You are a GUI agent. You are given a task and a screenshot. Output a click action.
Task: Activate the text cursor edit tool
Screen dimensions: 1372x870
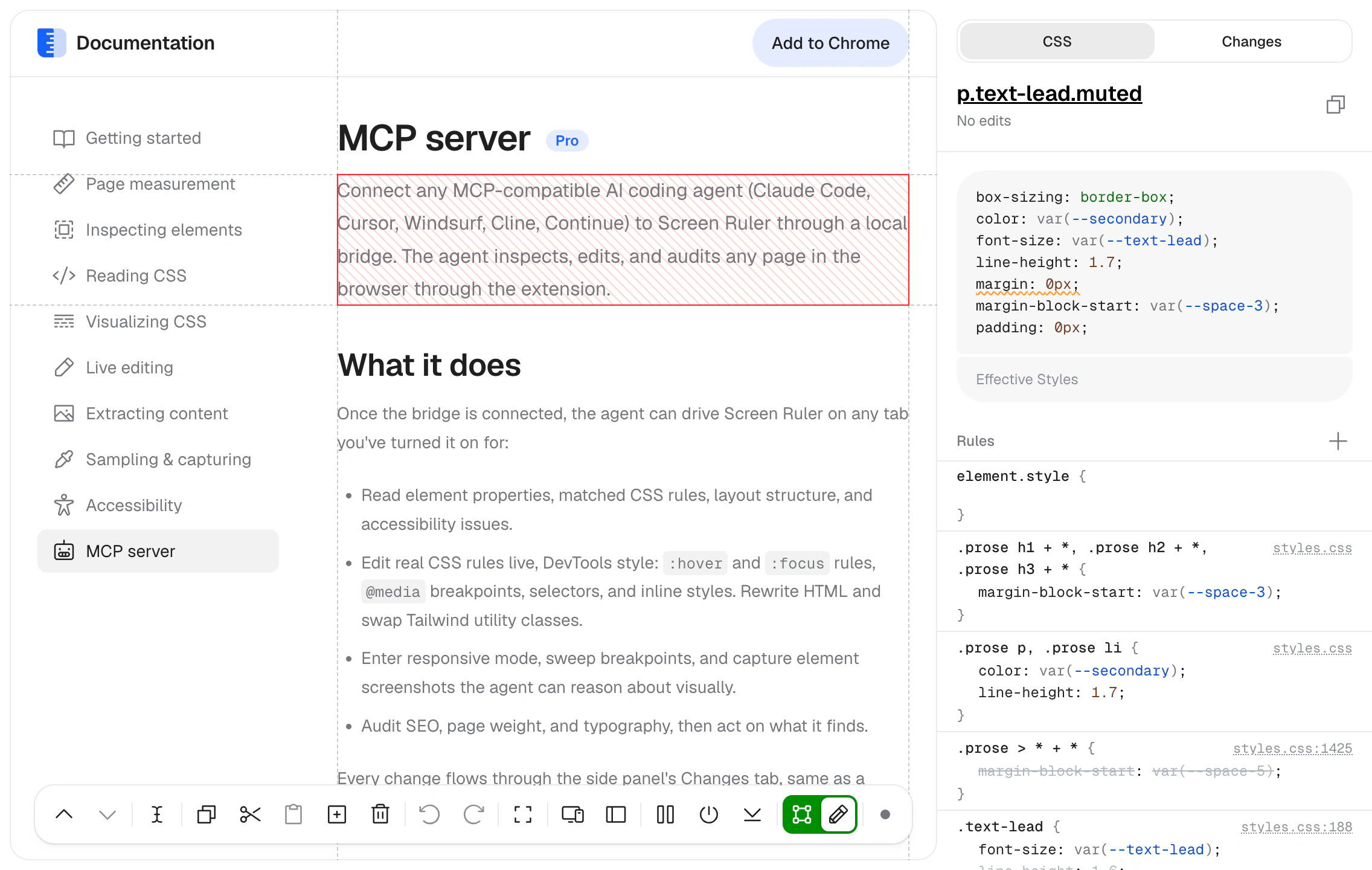(x=157, y=814)
